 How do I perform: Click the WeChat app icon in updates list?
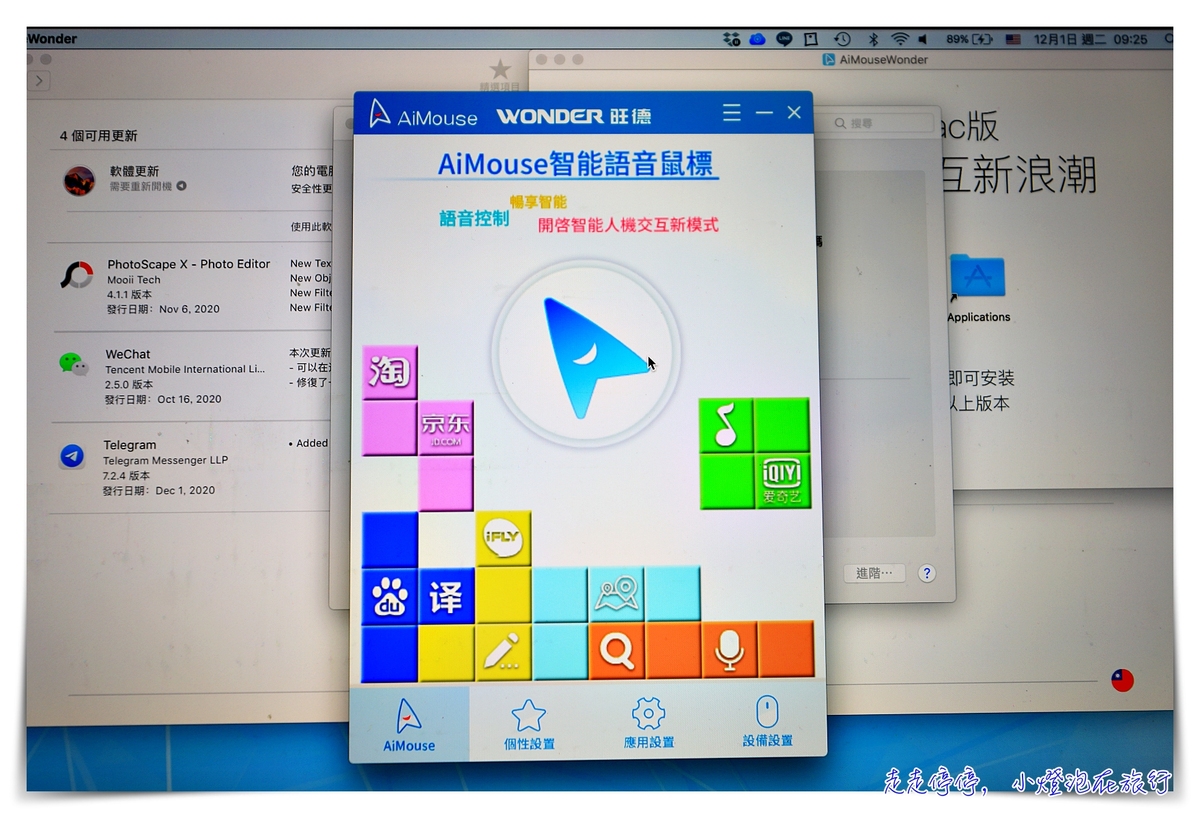click(74, 364)
